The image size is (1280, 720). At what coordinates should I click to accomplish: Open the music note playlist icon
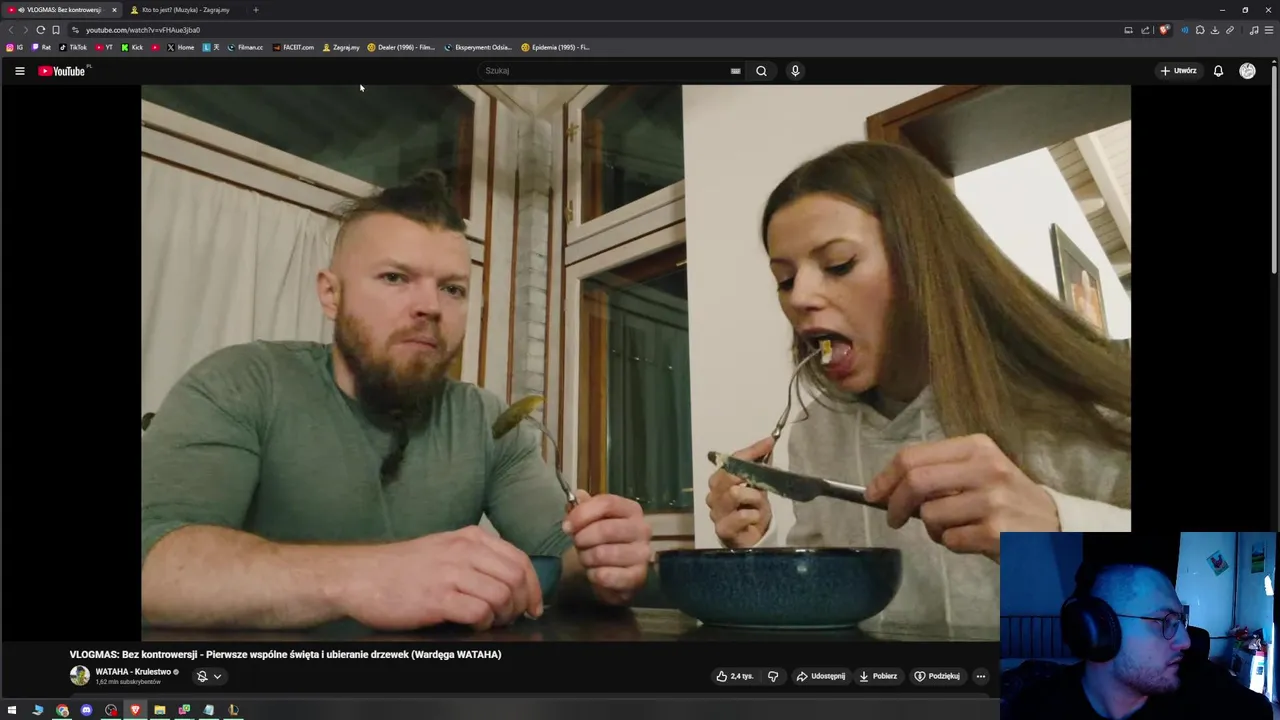pos(1254,30)
